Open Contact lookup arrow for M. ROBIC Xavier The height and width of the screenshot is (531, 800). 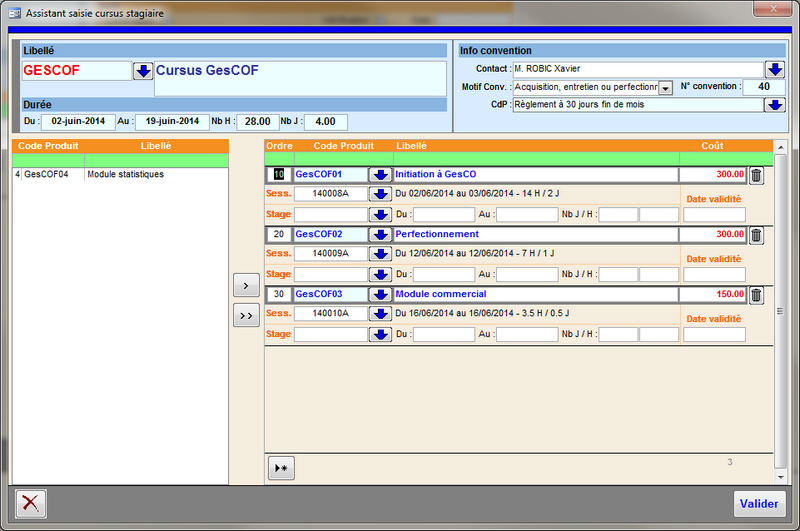pos(775,69)
